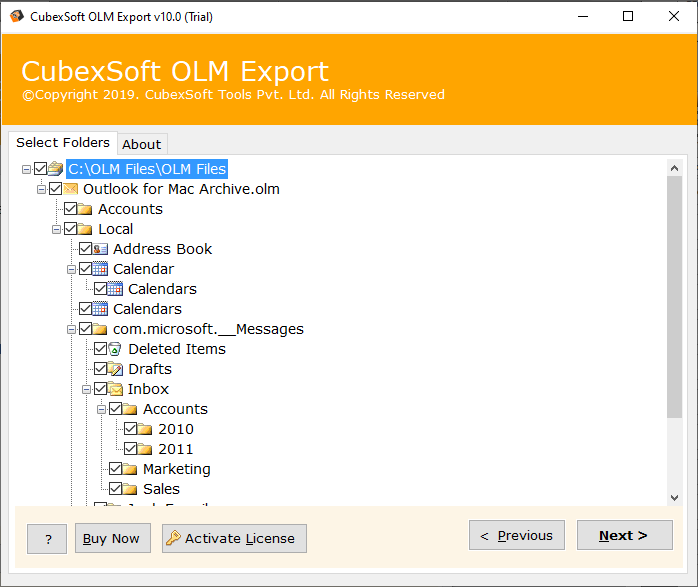This screenshot has width=698, height=587.
Task: Click the Address Book contact card icon
Action: [x=100, y=249]
